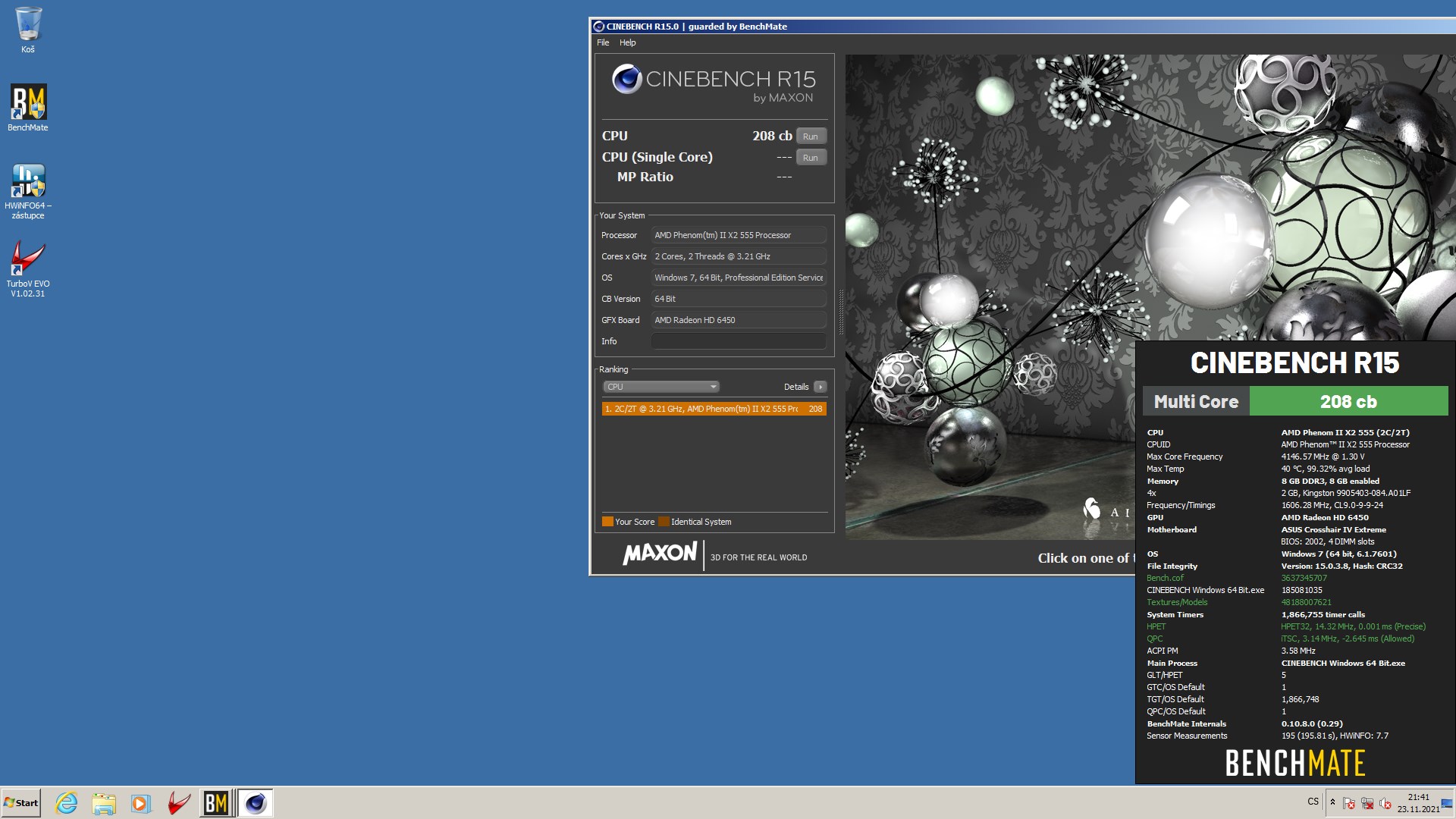Open the CPU ranking dropdown
The image size is (1456, 819).
coord(661,387)
